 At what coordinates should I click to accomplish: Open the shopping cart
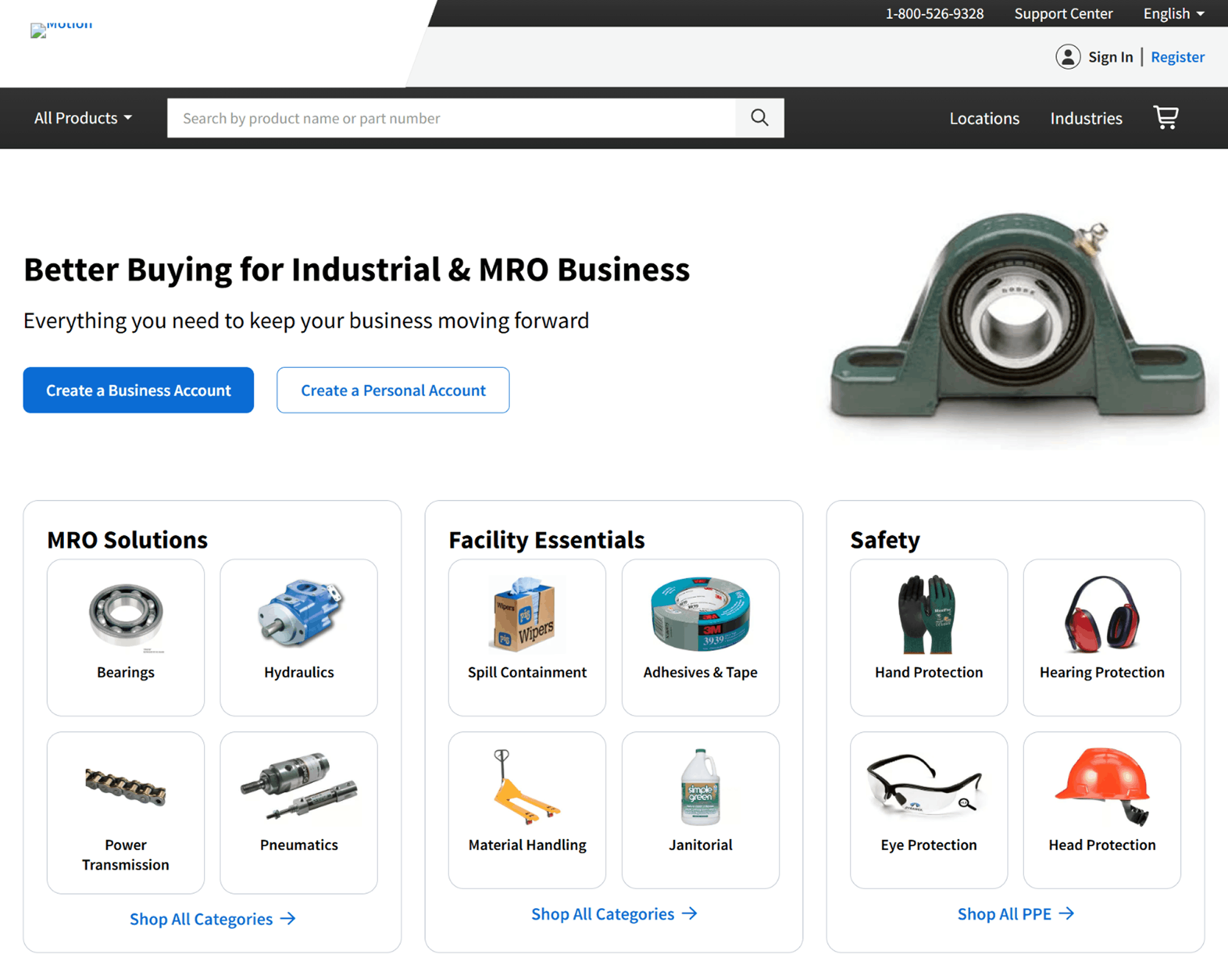tap(1165, 118)
